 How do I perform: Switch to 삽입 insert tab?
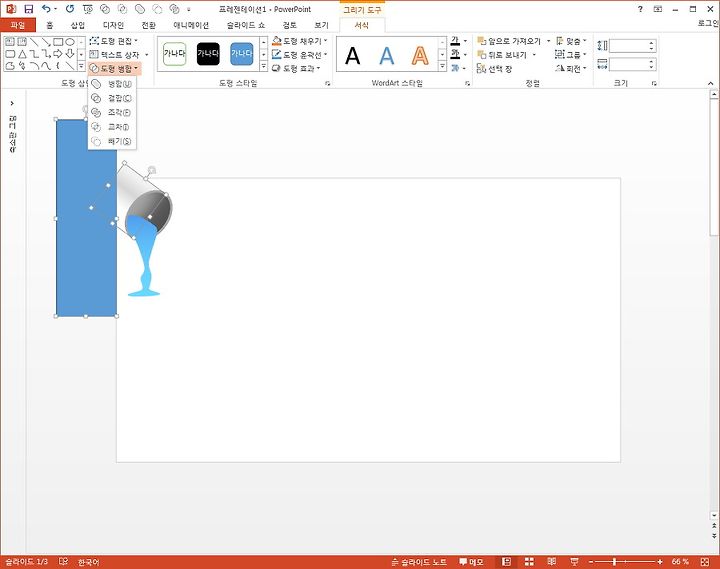(78, 25)
